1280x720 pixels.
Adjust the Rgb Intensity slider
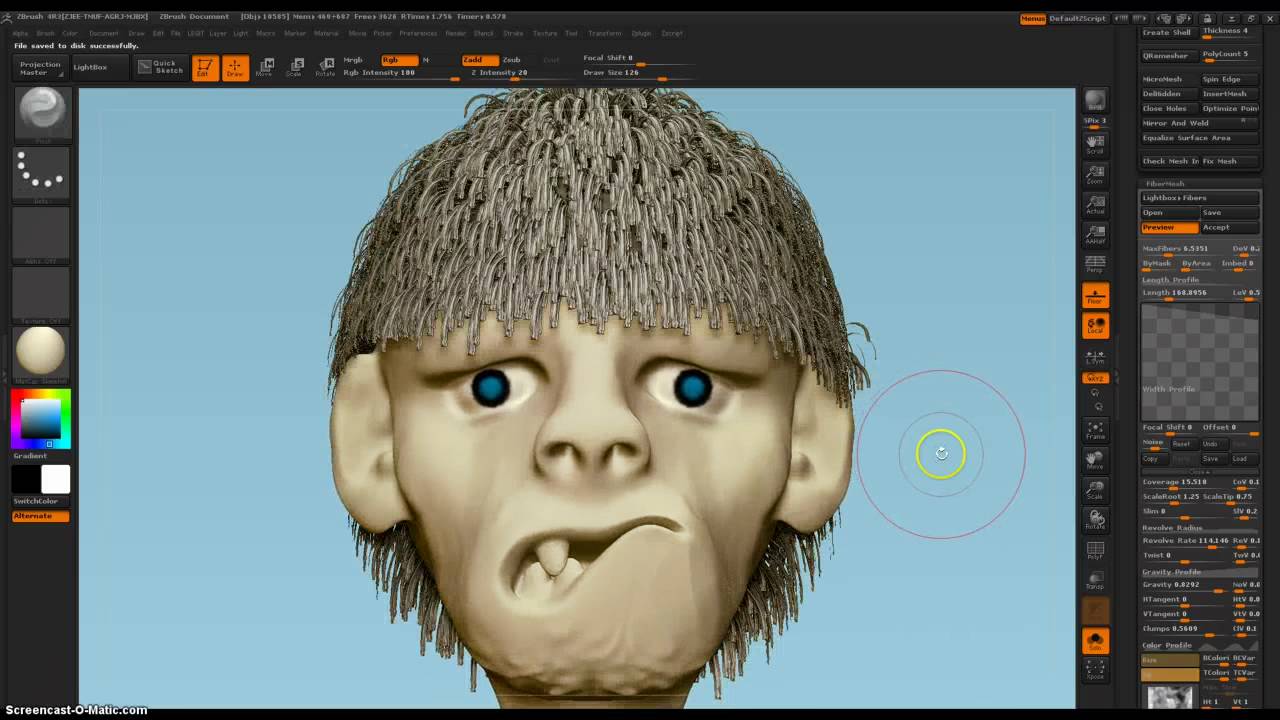[400, 73]
